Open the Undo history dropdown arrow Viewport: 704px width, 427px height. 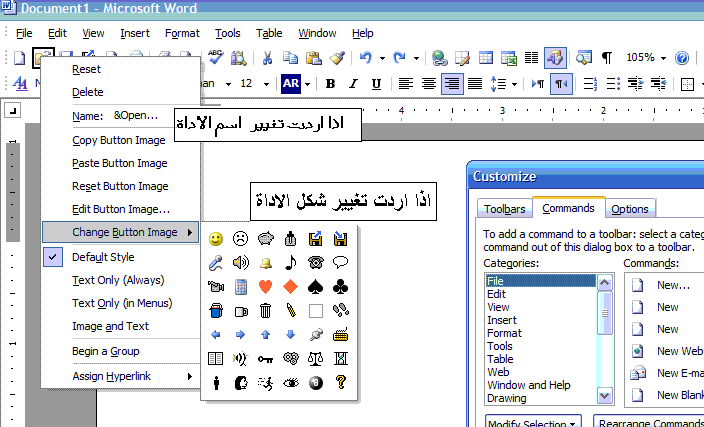382,58
